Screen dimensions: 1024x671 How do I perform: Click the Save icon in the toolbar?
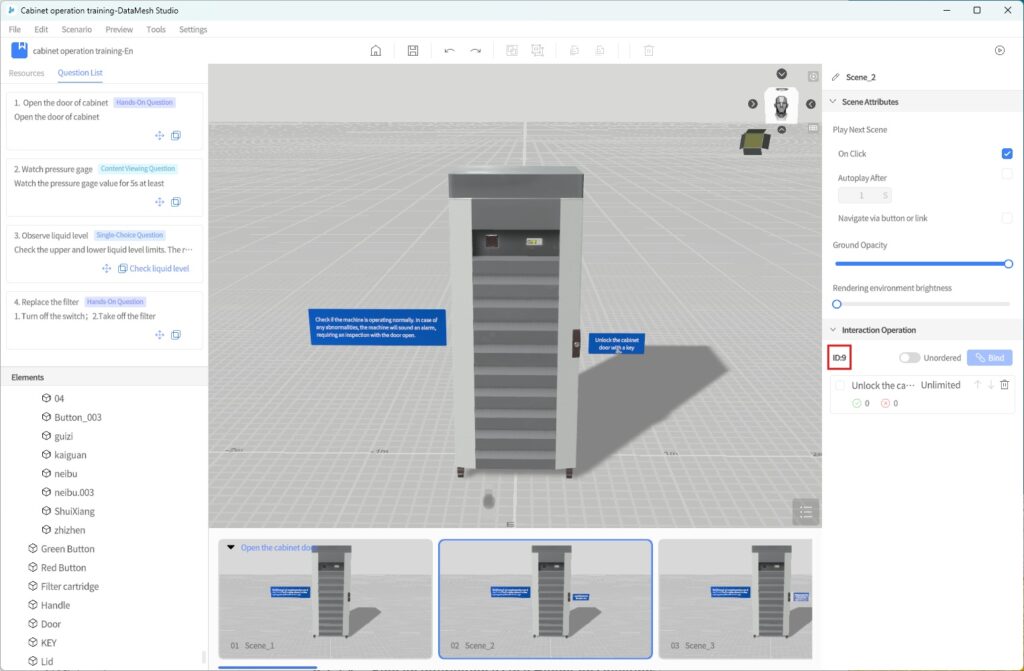click(413, 50)
